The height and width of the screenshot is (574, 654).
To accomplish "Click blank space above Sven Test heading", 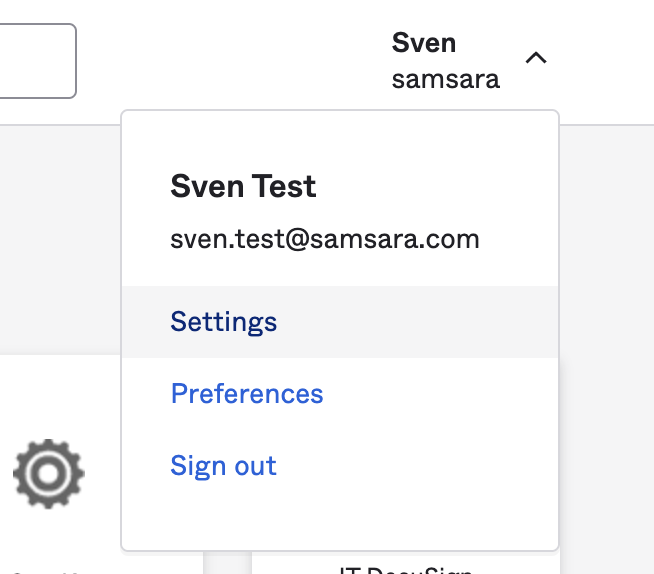I will 340,140.
